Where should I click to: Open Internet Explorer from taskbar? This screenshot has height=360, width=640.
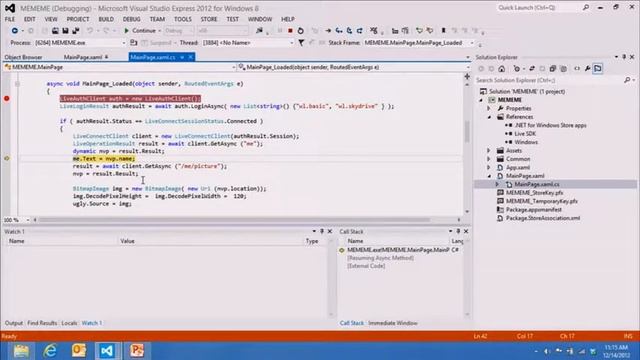(x=50, y=351)
